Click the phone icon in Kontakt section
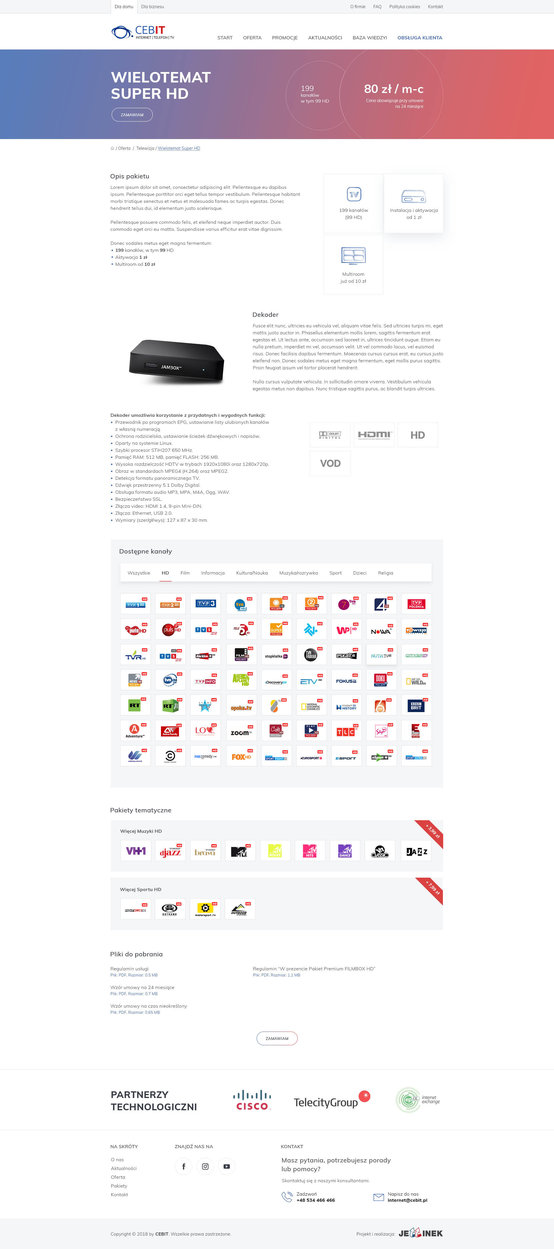The width and height of the screenshot is (554, 1249). pyautogui.click(x=287, y=1197)
